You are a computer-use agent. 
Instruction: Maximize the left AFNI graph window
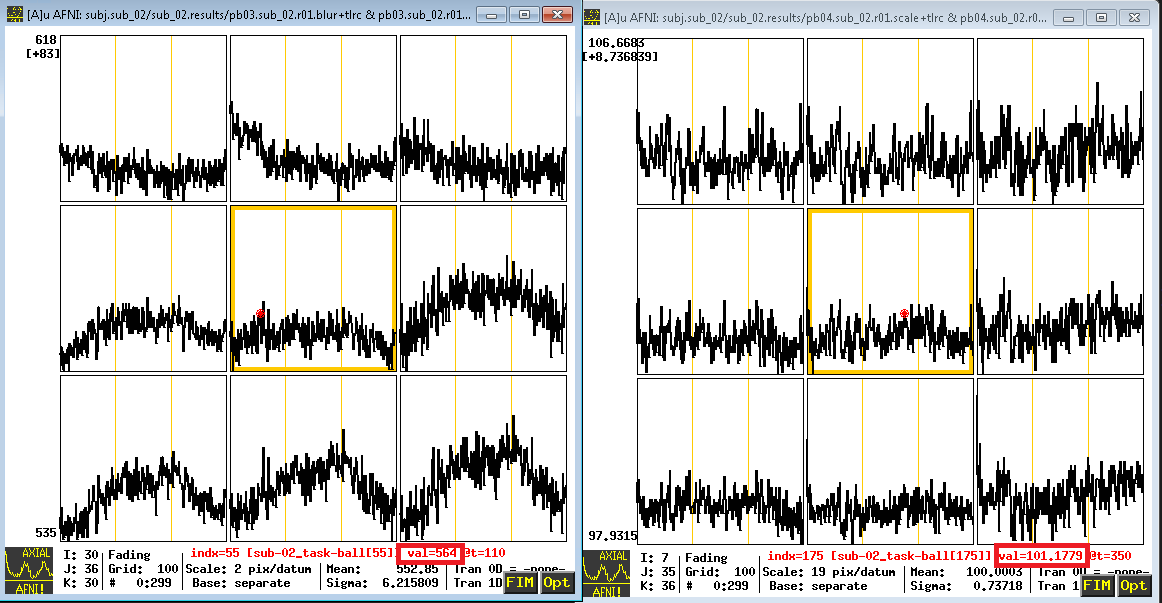pos(524,14)
